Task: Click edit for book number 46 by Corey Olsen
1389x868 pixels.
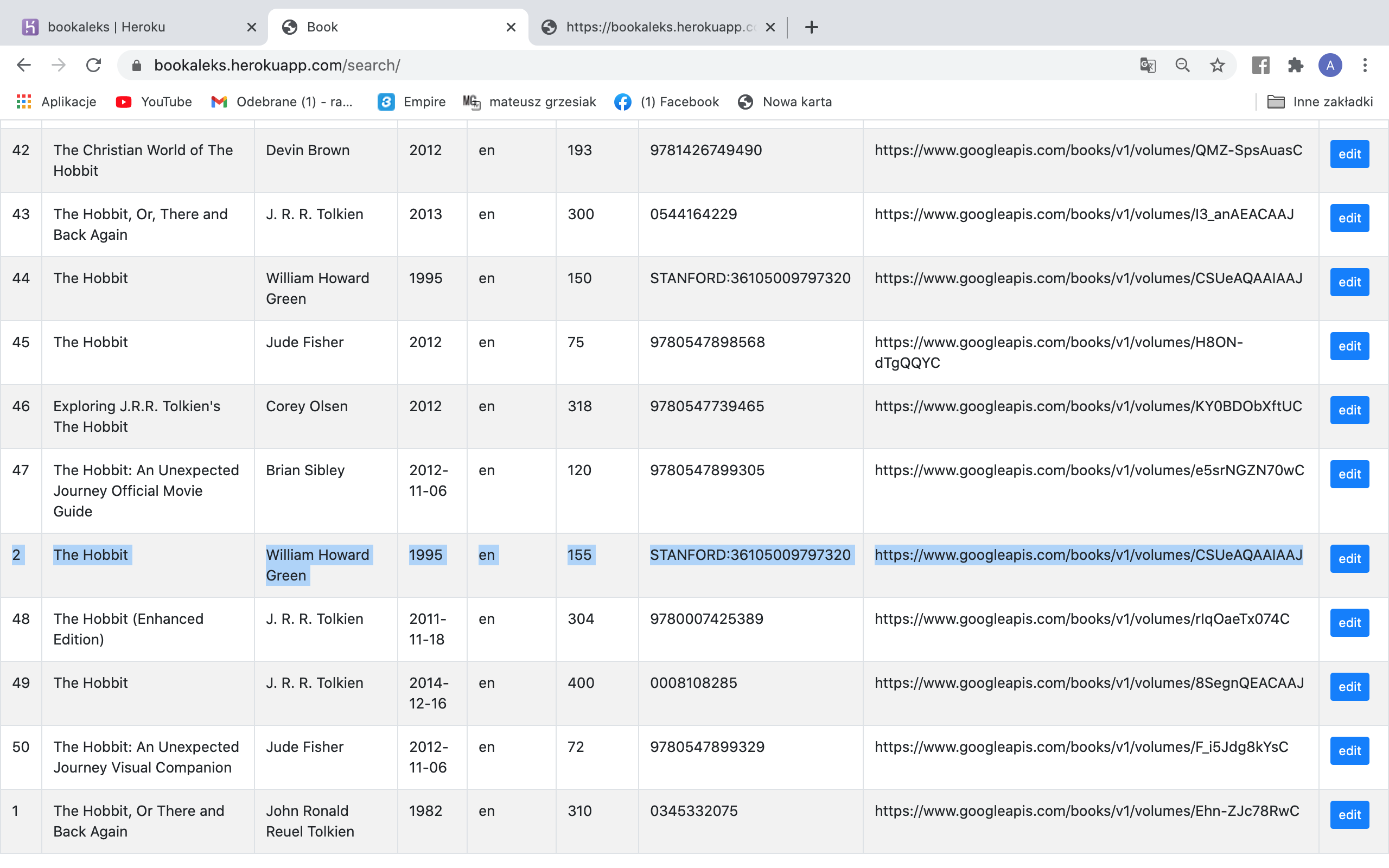Action: [1349, 410]
